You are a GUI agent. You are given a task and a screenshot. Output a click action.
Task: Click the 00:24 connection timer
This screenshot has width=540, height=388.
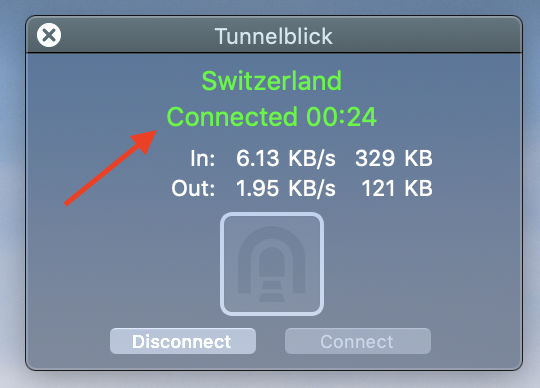pos(341,117)
